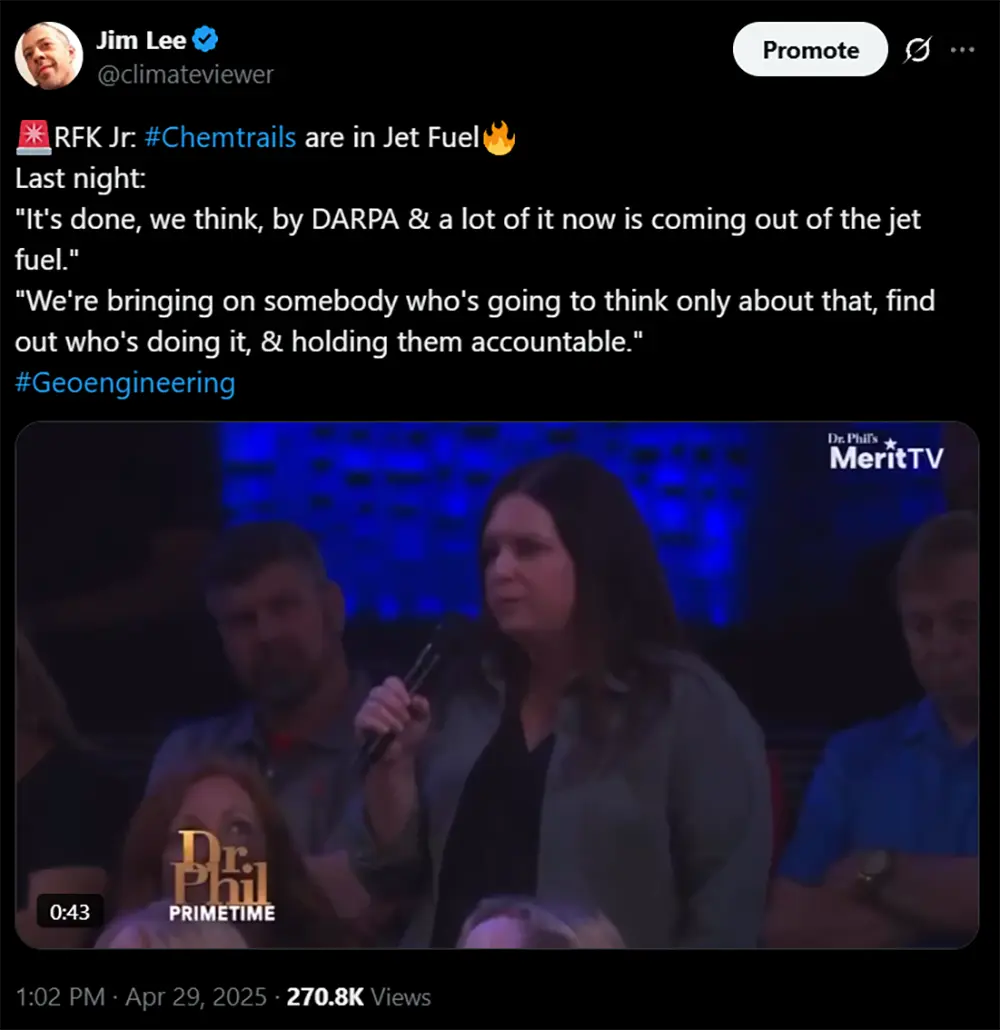1000x1030 pixels.
Task: Click the Grok slashed-circle icon
Action: [917, 49]
